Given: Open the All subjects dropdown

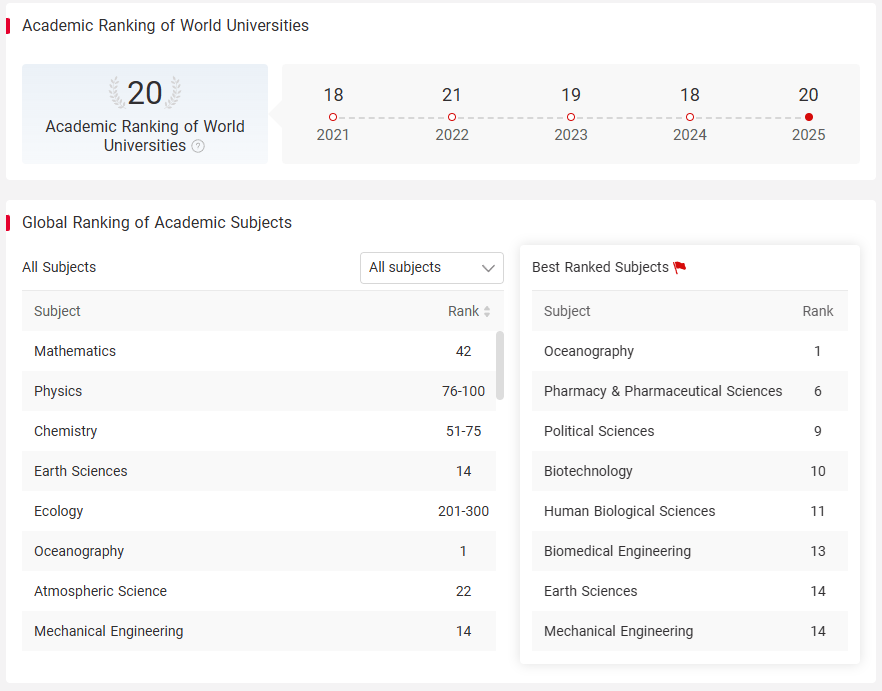Looking at the screenshot, I should click(x=432, y=268).
